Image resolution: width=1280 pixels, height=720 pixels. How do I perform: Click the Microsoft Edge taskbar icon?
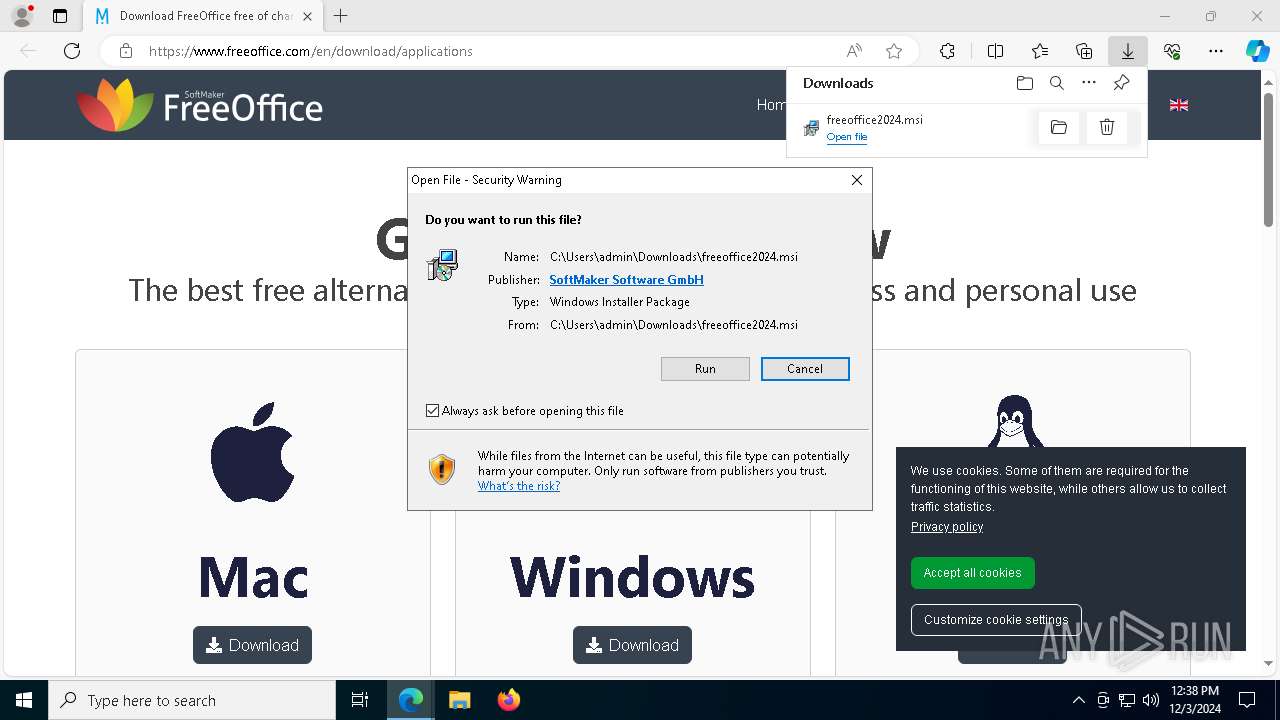click(x=411, y=700)
